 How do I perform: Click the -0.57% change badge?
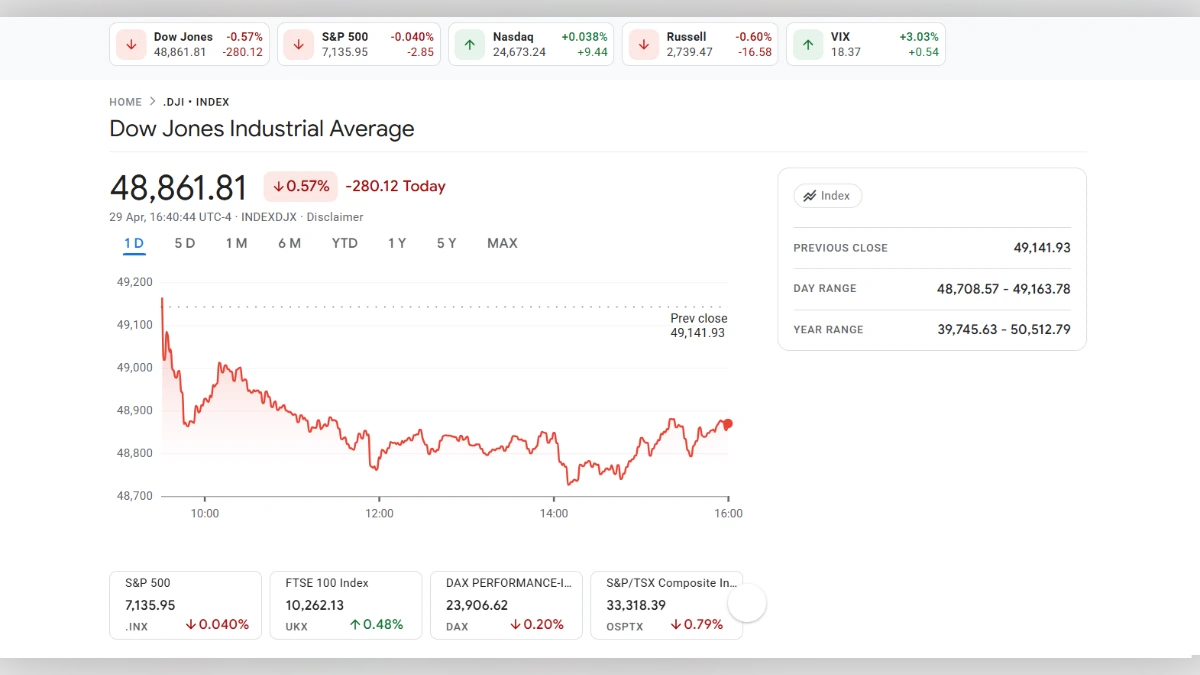click(300, 186)
